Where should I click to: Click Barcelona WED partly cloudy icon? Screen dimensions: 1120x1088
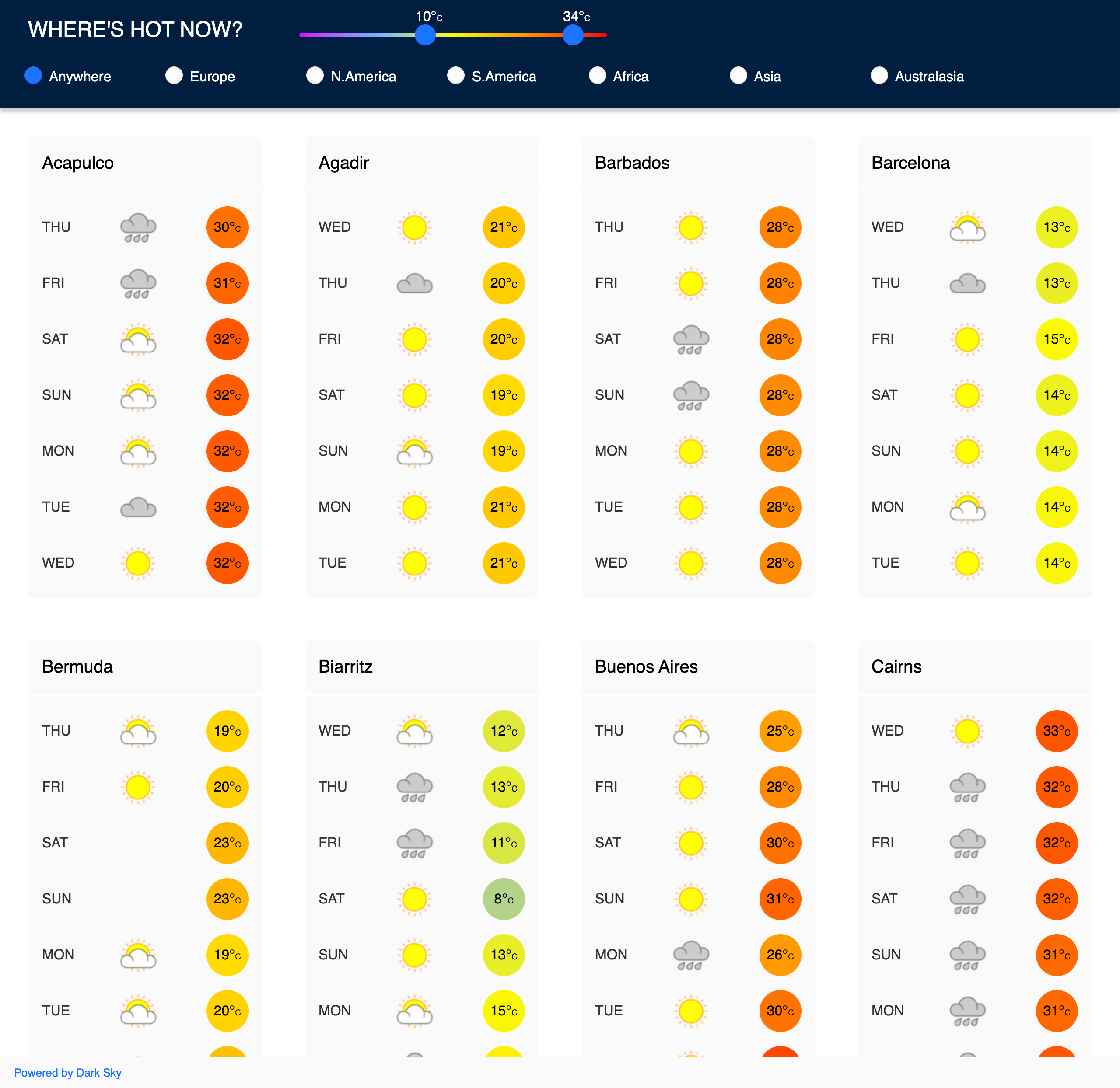tap(967, 227)
